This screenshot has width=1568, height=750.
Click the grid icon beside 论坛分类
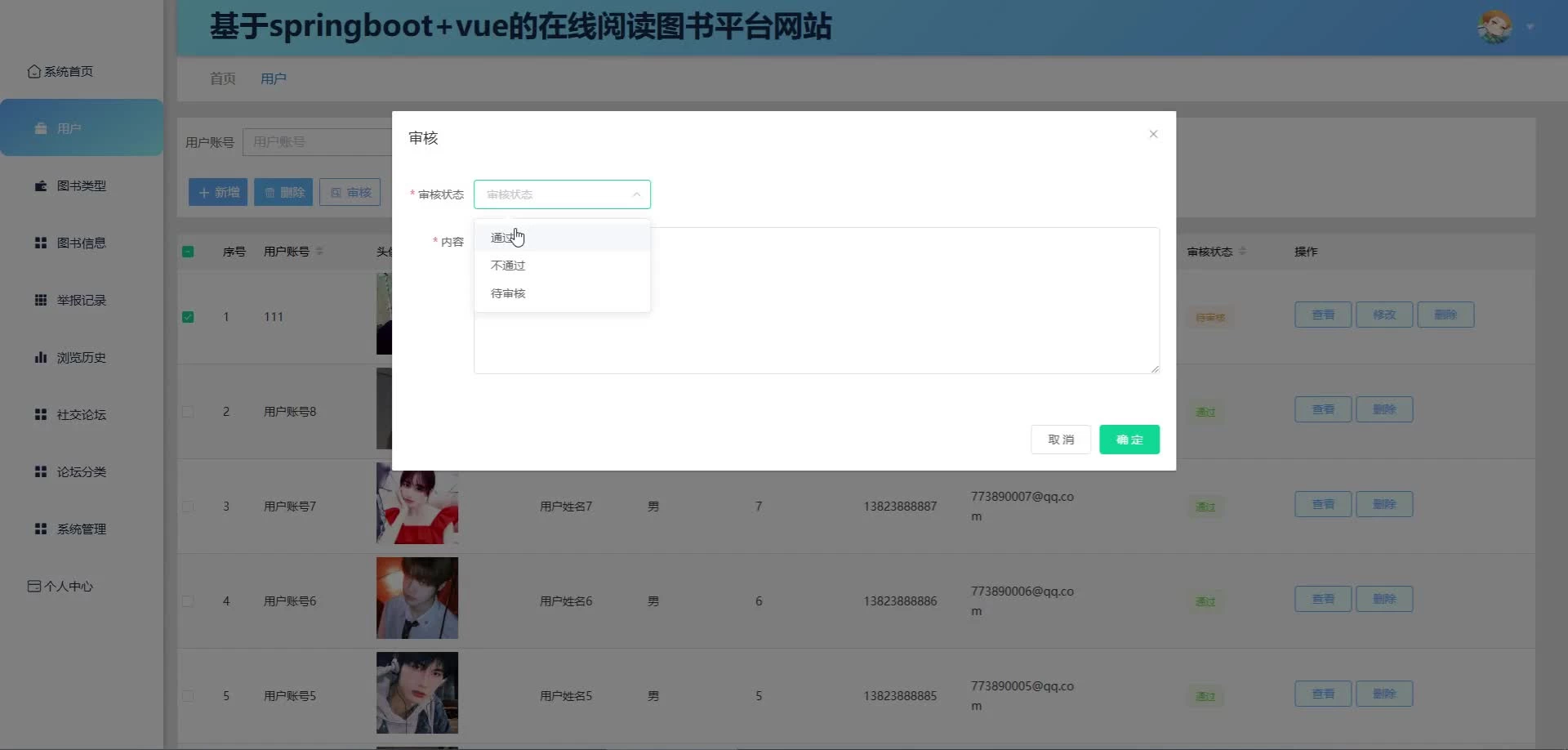pos(41,471)
